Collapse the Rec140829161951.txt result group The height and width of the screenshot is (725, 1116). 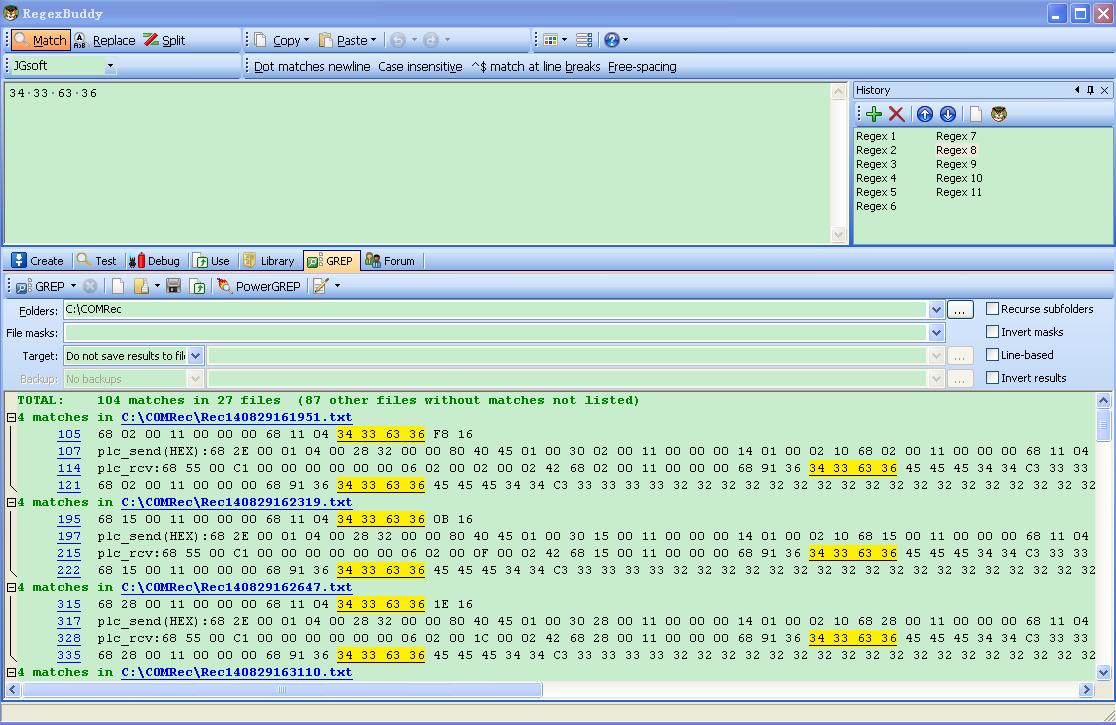pos(11,418)
